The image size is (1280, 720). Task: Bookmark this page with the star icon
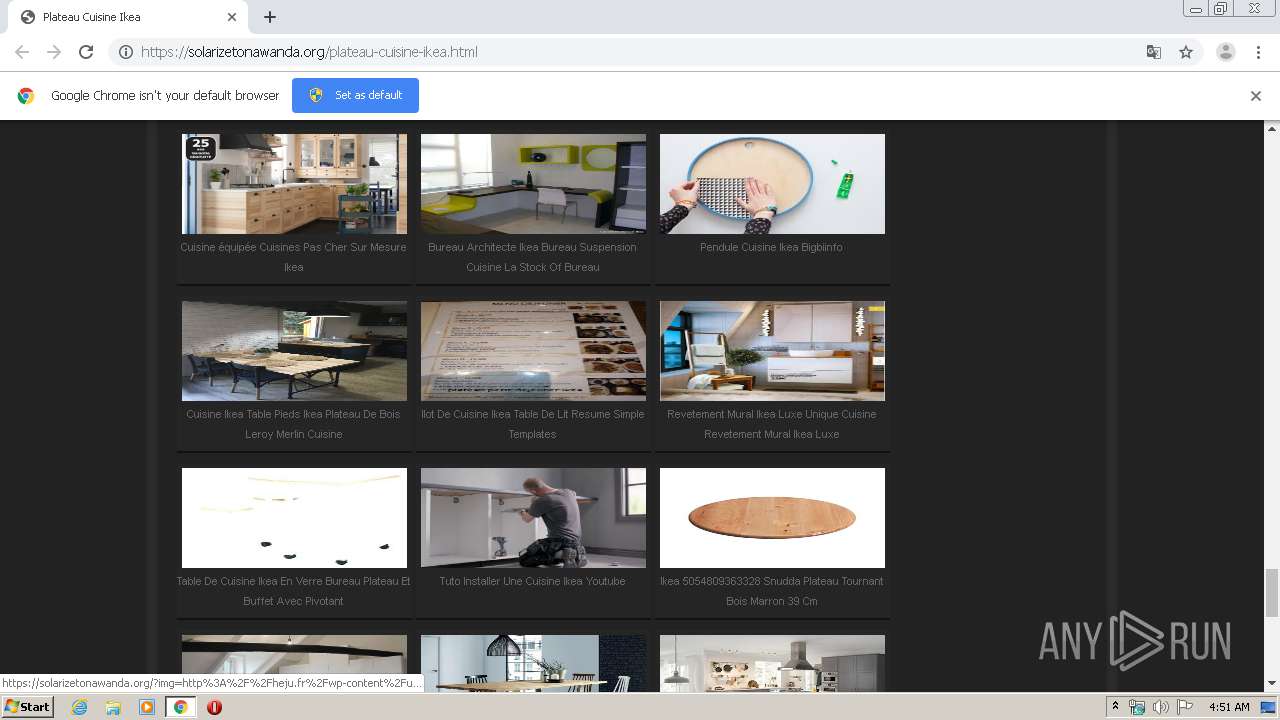tap(1186, 52)
